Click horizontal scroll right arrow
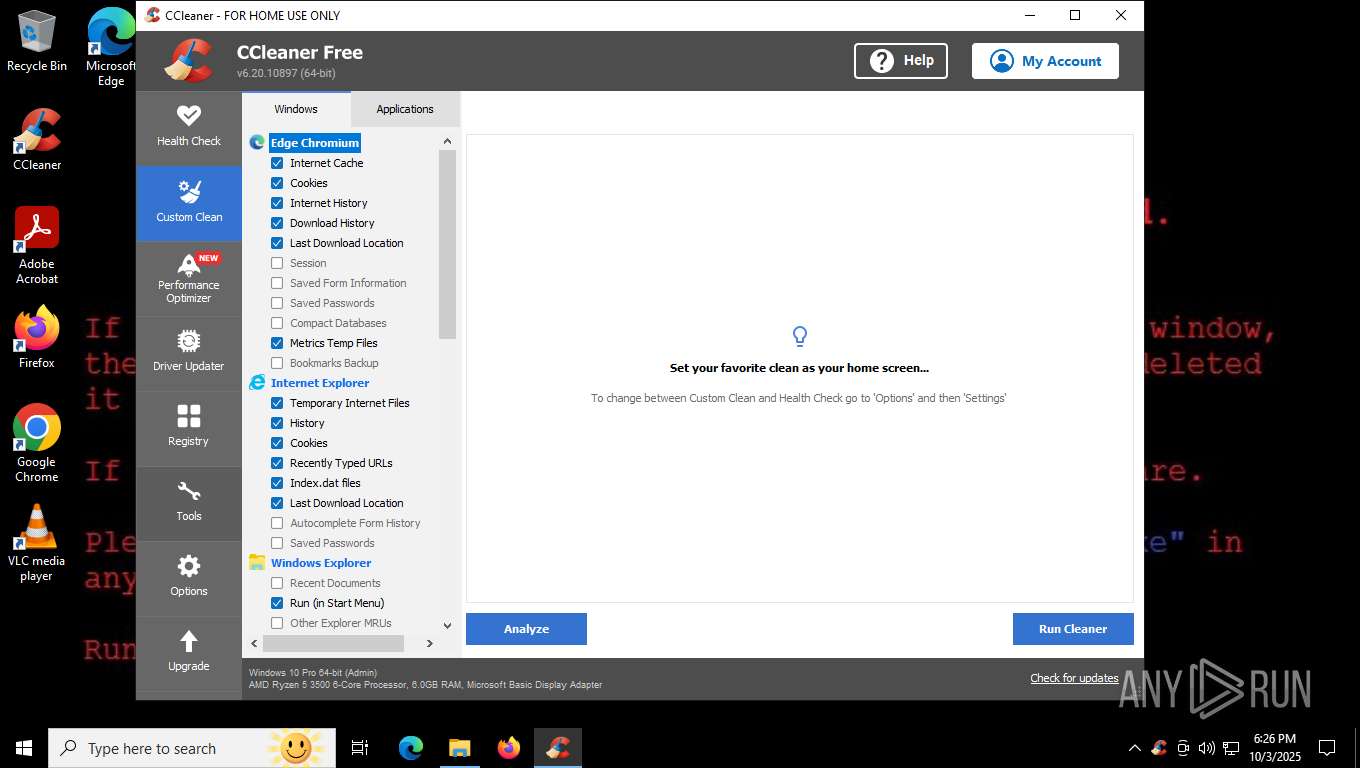Screen dimensions: 1360x768 (430, 643)
